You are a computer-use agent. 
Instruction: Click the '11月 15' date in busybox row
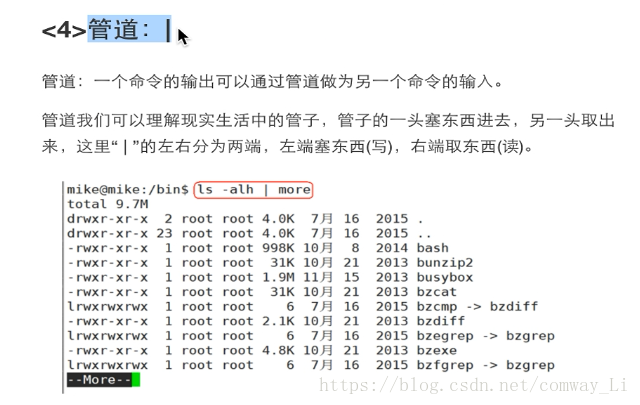click(x=331, y=277)
